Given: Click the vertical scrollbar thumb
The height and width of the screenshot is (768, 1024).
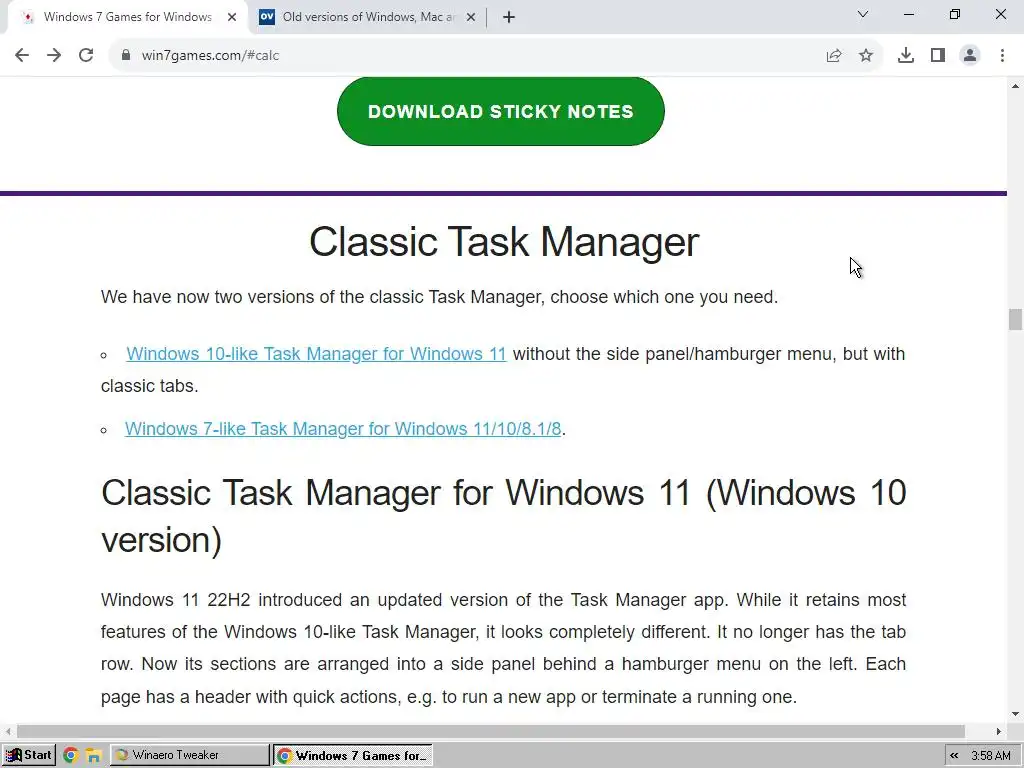Looking at the screenshot, I should pyautogui.click(x=1015, y=319).
